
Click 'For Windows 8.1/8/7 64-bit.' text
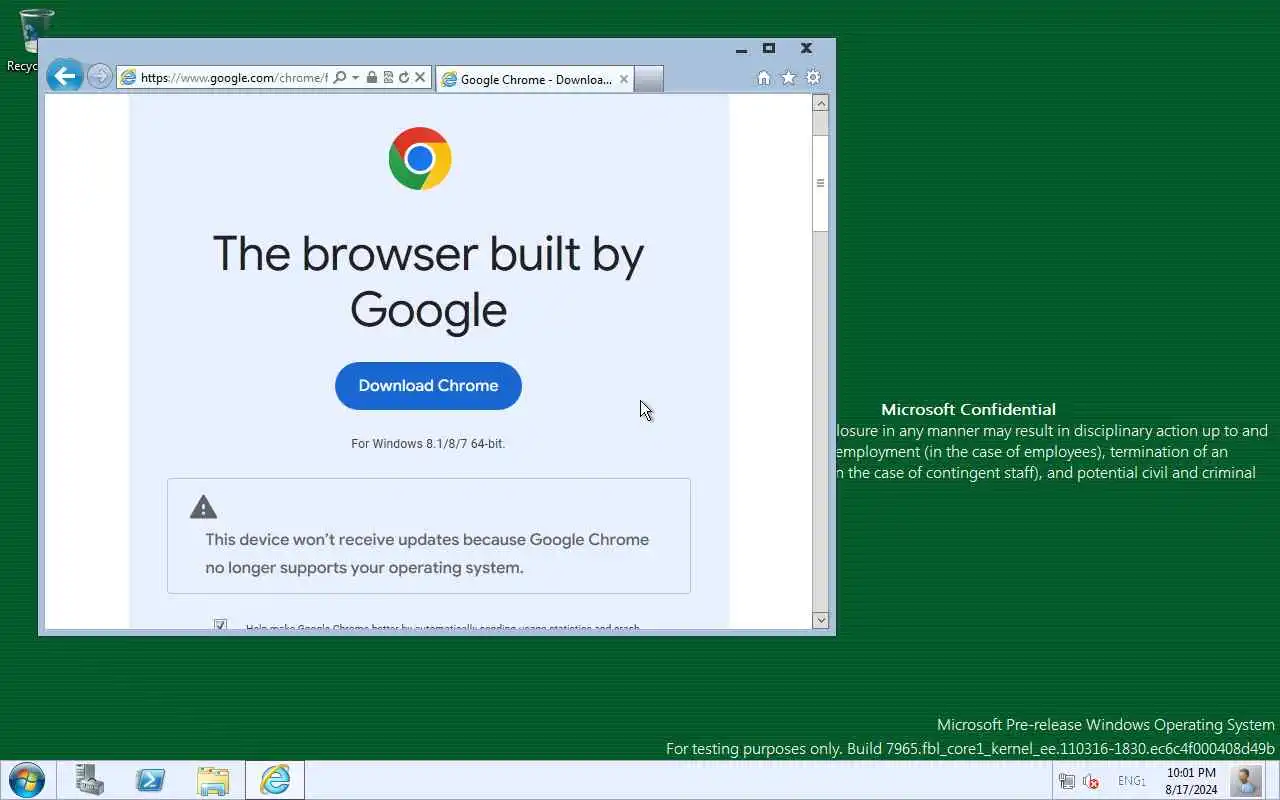coord(428,443)
